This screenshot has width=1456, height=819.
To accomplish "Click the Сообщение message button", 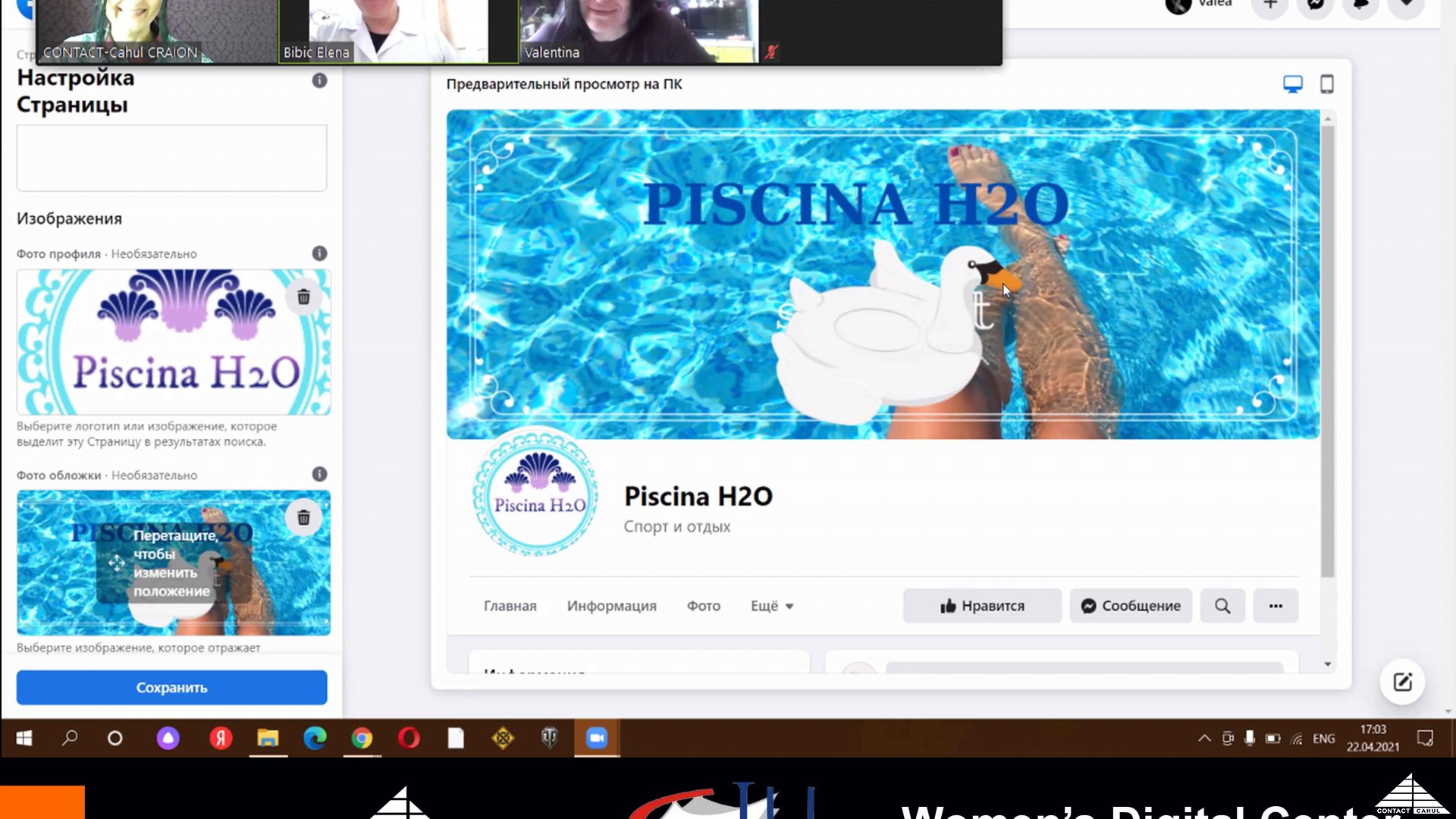I will click(x=1130, y=606).
